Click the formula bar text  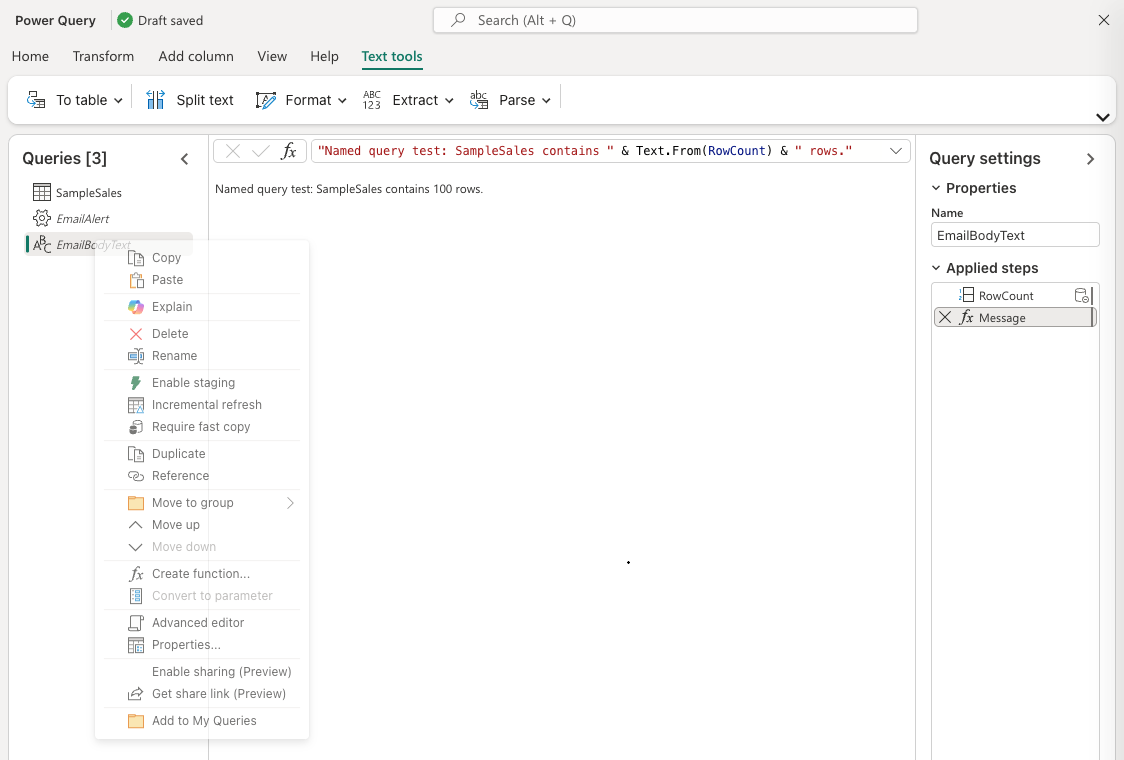(x=584, y=151)
